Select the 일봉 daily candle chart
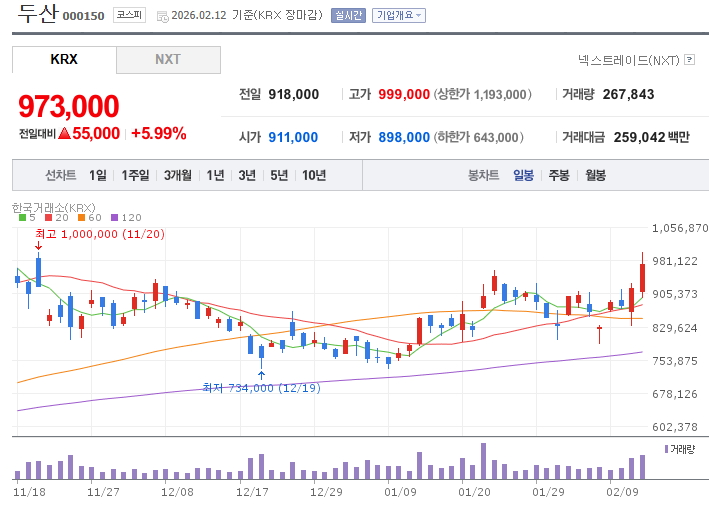Image resolution: width=709 pixels, height=505 pixels. pos(524,175)
